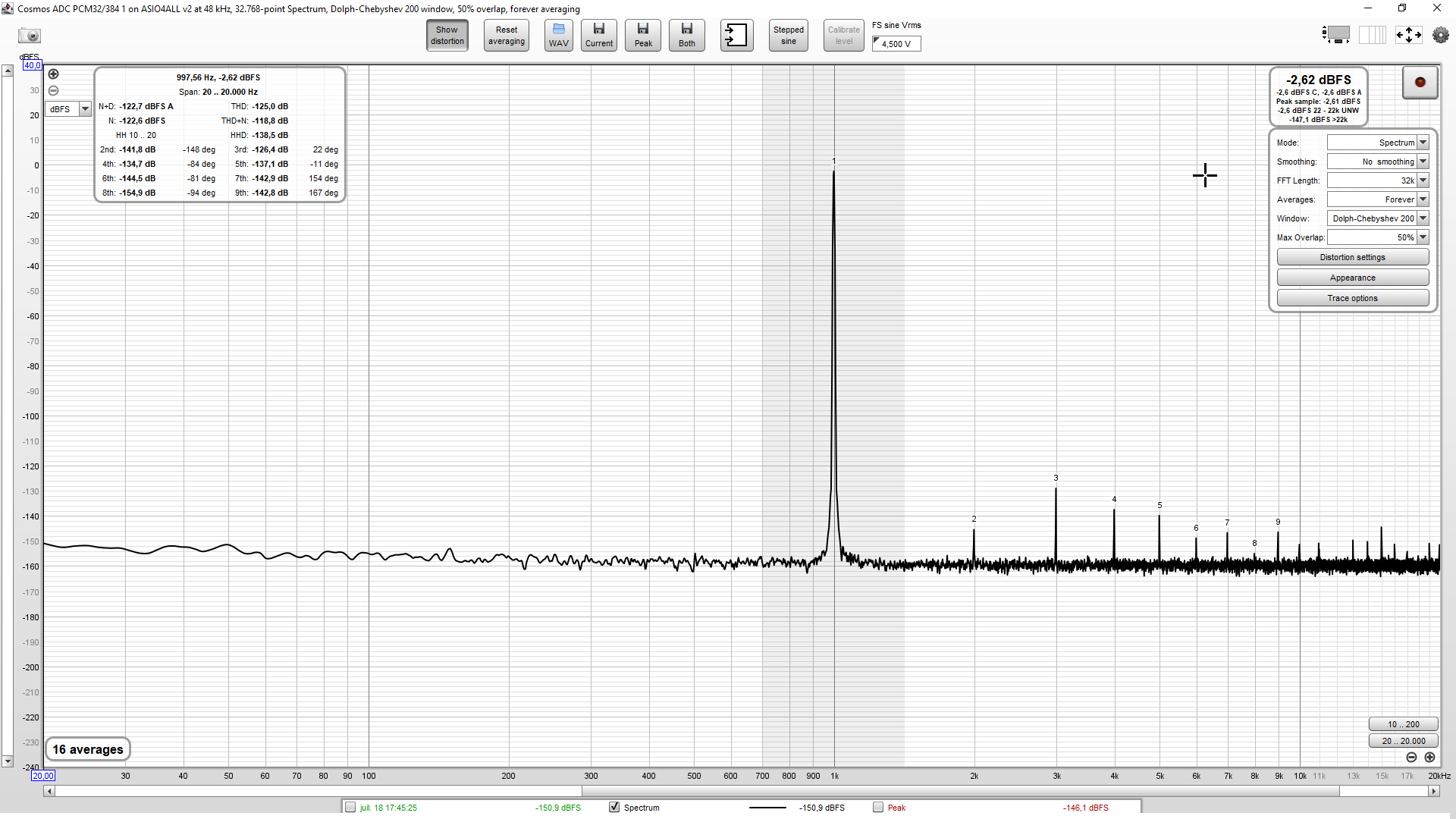
Task: Open Distortion settings
Action: 1353,257
